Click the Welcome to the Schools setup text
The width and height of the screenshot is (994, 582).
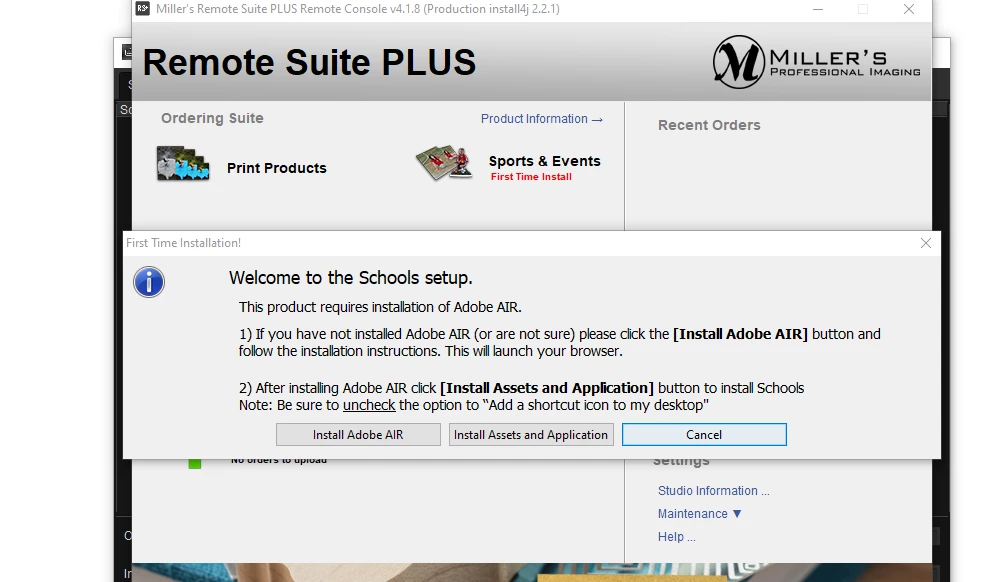(x=351, y=278)
